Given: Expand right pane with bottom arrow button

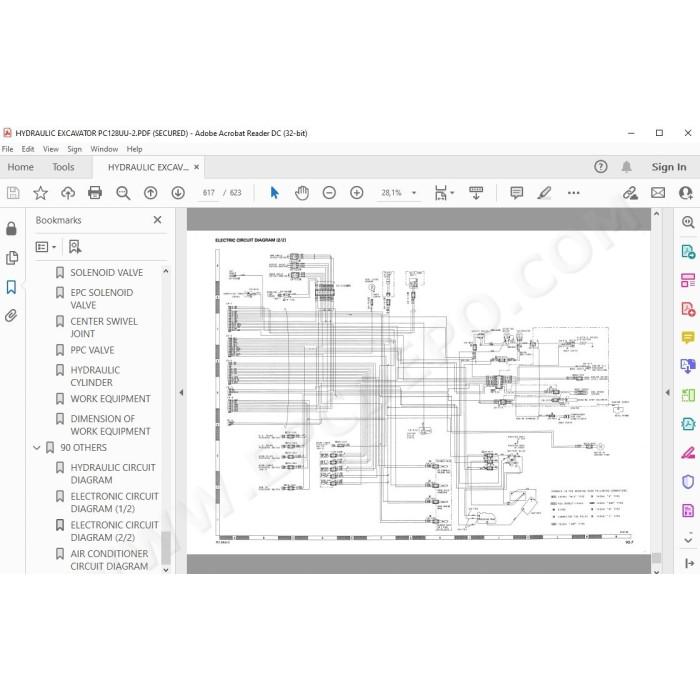Looking at the screenshot, I should (x=689, y=564).
